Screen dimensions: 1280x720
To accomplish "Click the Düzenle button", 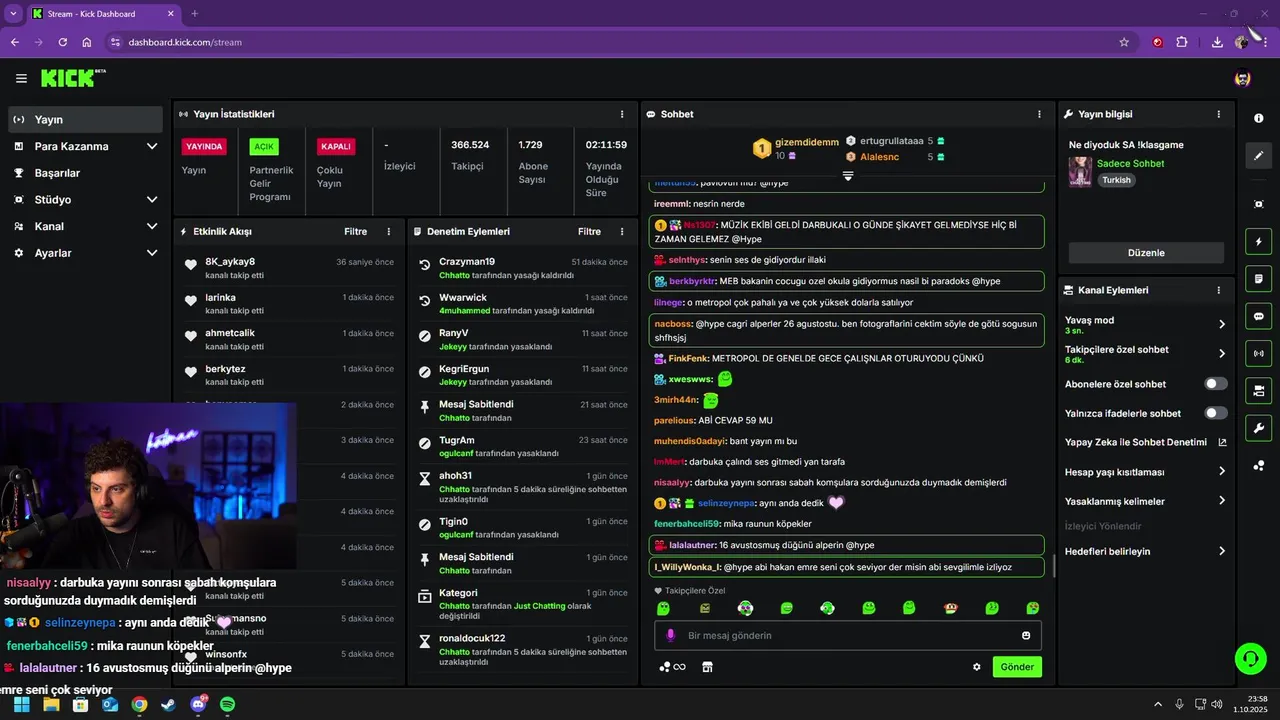I will pyautogui.click(x=1146, y=253).
